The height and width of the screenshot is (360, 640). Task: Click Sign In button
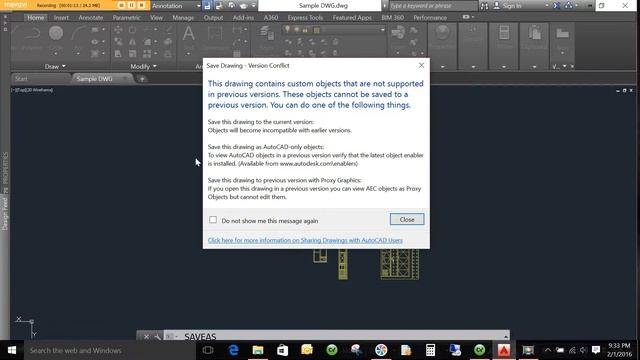point(508,6)
